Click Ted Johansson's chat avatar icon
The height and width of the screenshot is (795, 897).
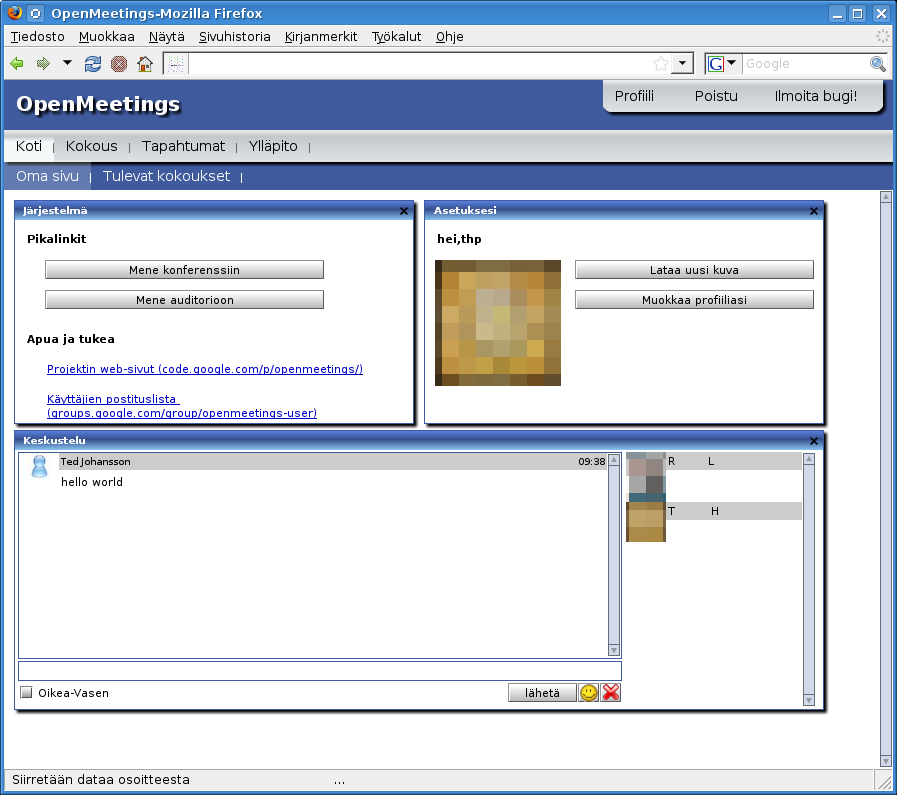(39, 466)
